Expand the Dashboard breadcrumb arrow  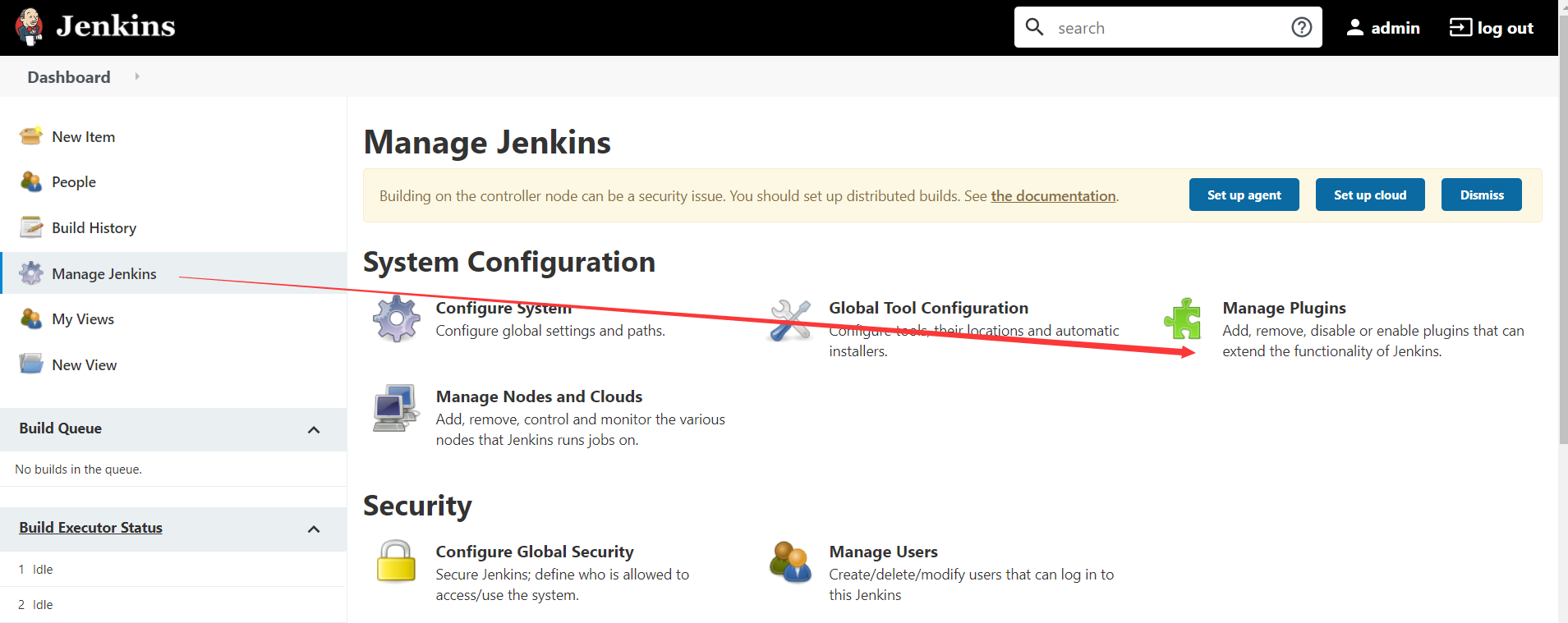click(137, 76)
